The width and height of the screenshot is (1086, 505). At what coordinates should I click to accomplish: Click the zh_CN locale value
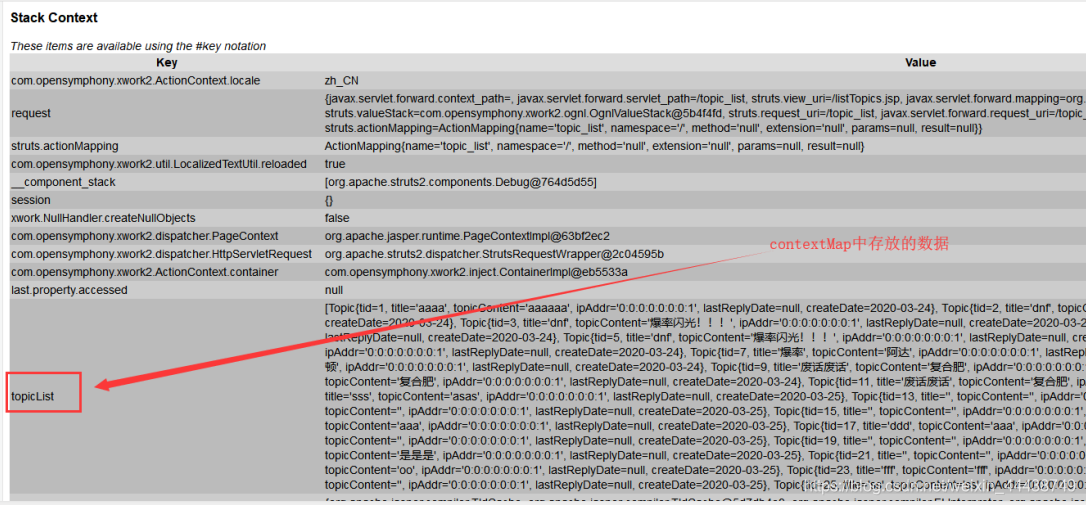coord(342,80)
